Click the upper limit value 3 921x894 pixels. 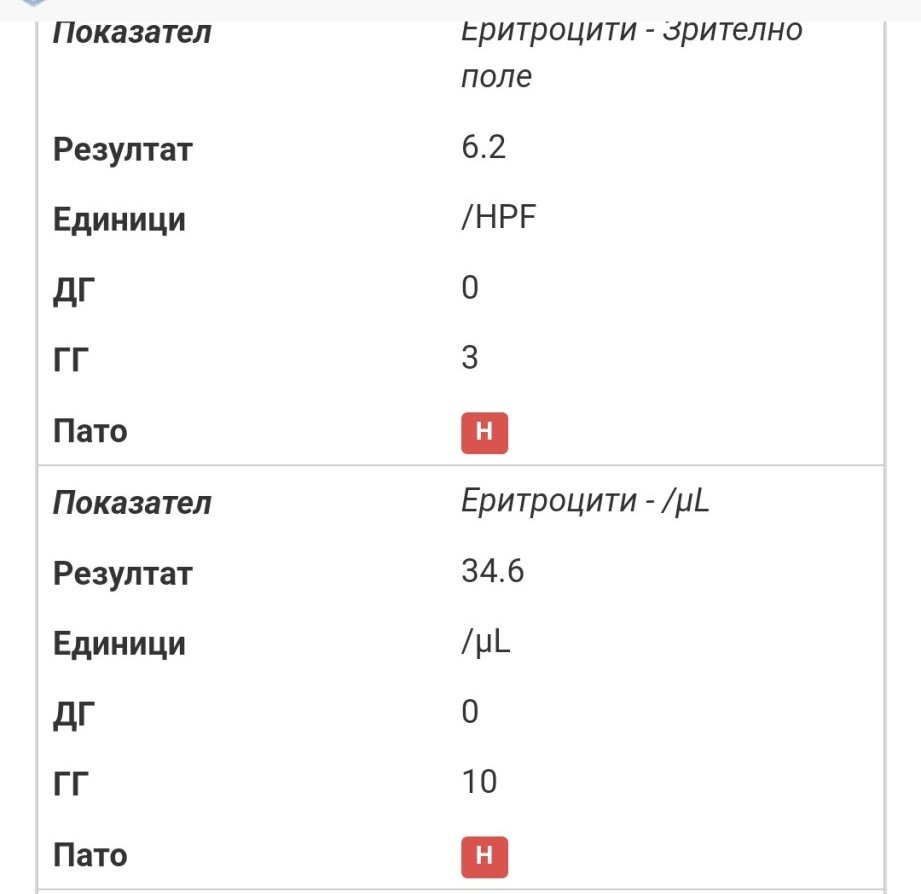(x=470, y=357)
